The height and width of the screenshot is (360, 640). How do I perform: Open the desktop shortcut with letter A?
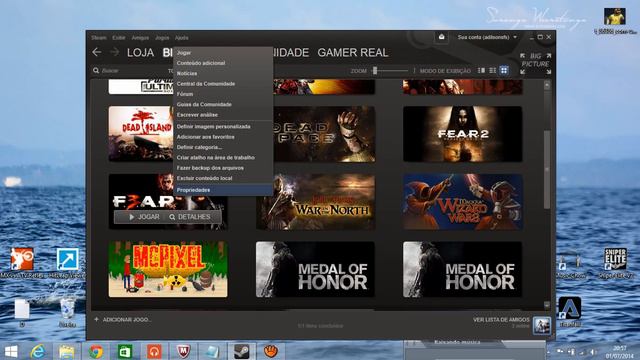point(570,312)
